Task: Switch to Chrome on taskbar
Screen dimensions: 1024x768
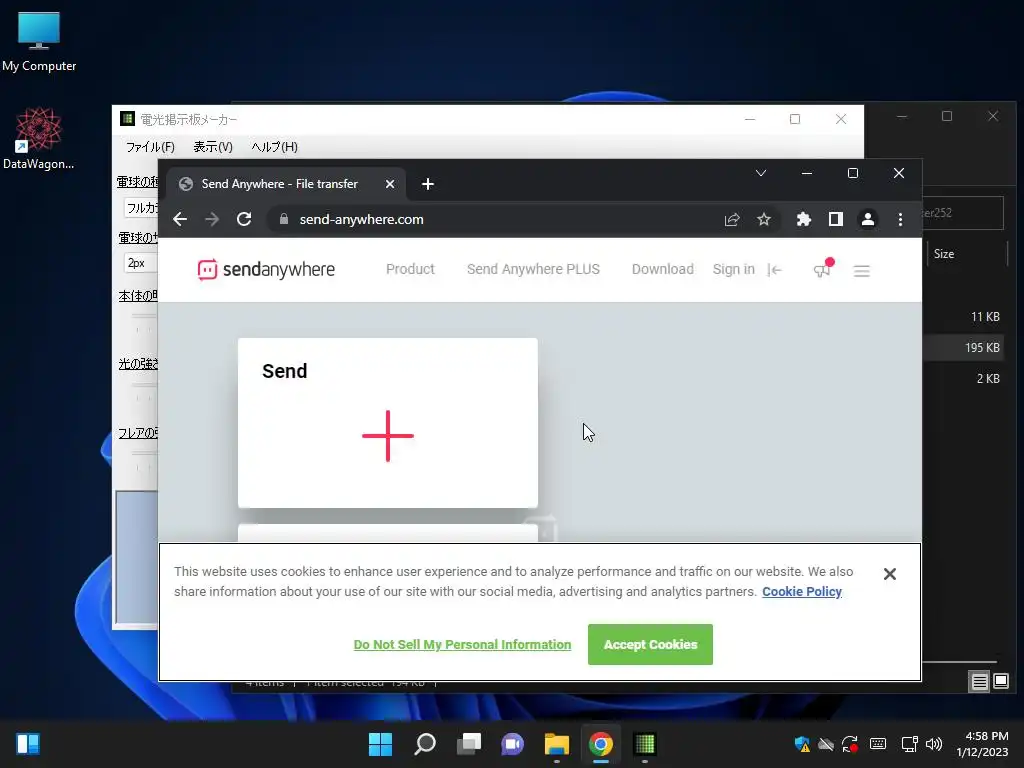Action: click(601, 744)
